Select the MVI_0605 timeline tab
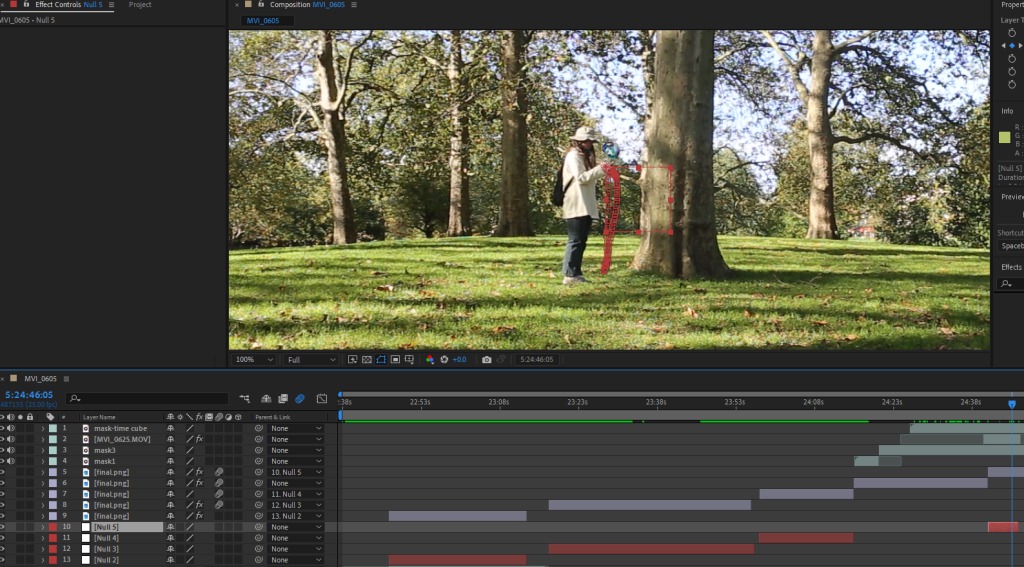Viewport: 1024px width, 567px height. [40, 379]
